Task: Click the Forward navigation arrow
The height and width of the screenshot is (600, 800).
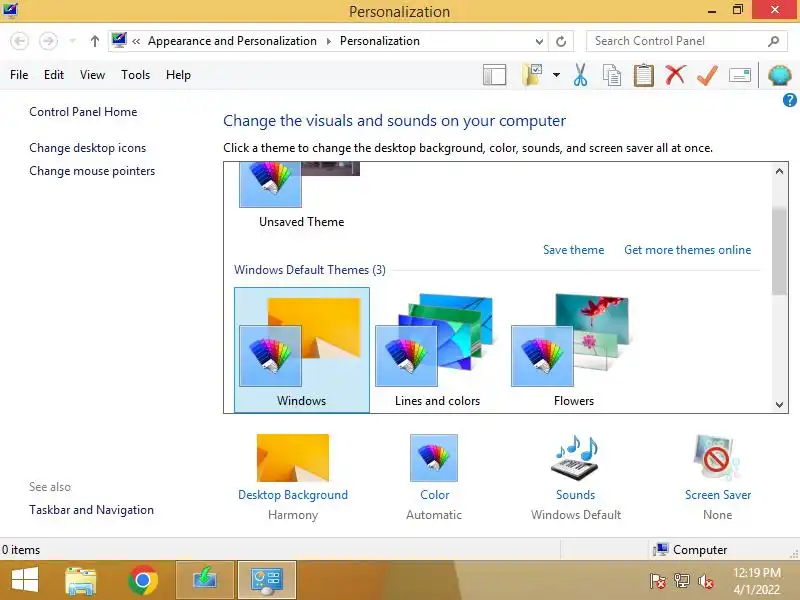Action: tap(48, 41)
